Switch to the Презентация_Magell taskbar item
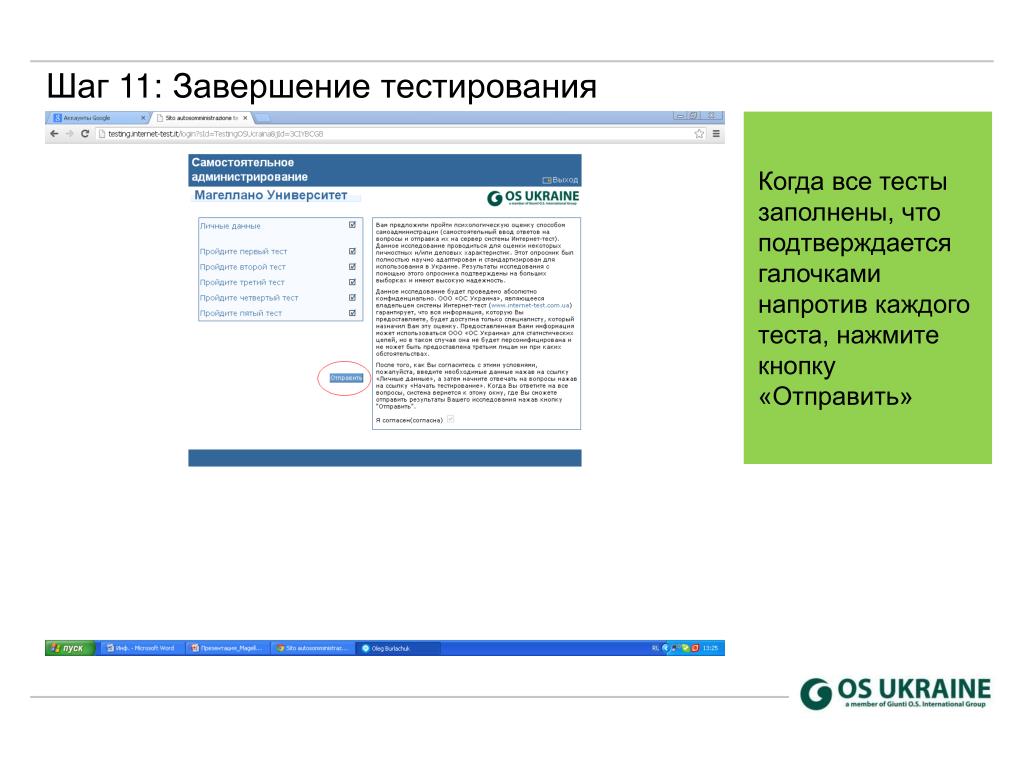1024x768 pixels. [226, 648]
